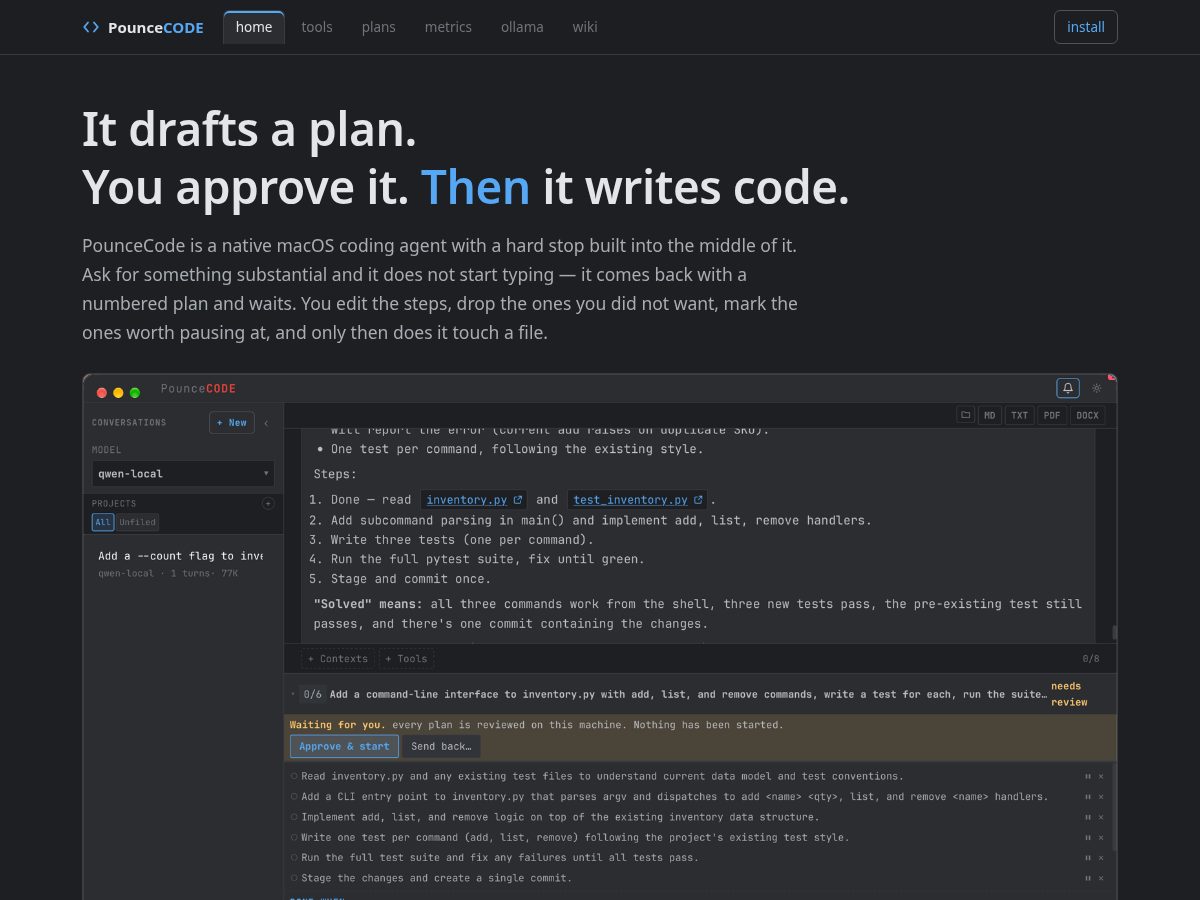Select the Unfiled projects filter
The width and height of the screenshot is (1200, 900).
(137, 522)
